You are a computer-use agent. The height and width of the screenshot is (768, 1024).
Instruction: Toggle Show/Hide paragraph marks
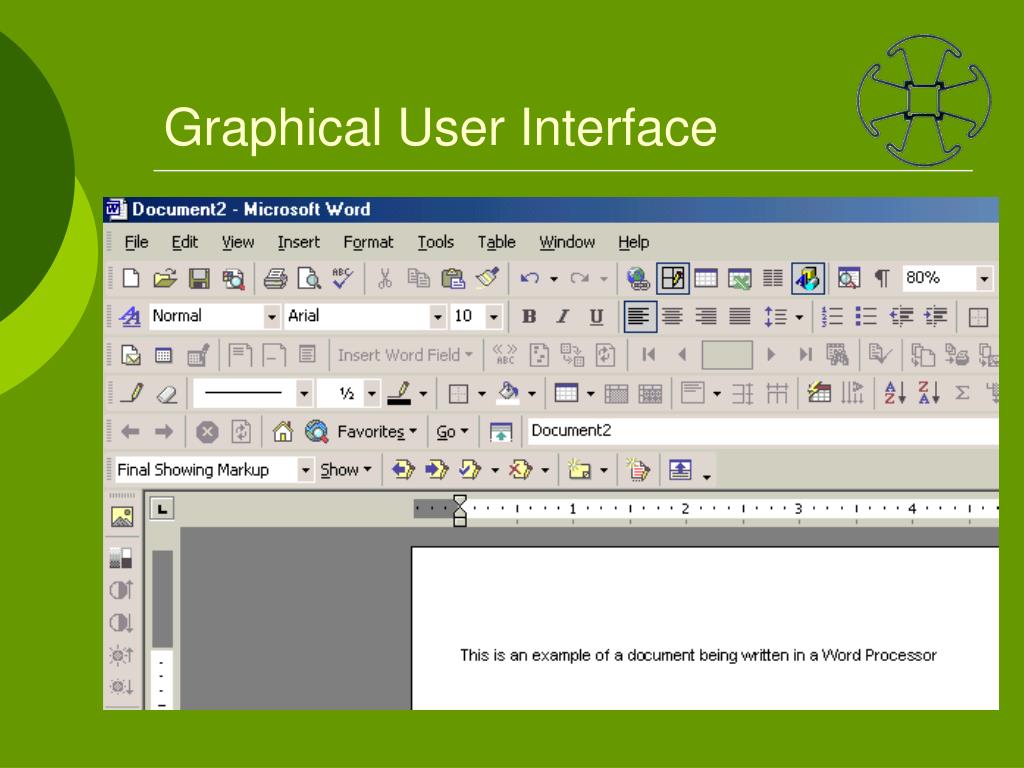pyautogui.click(x=882, y=279)
